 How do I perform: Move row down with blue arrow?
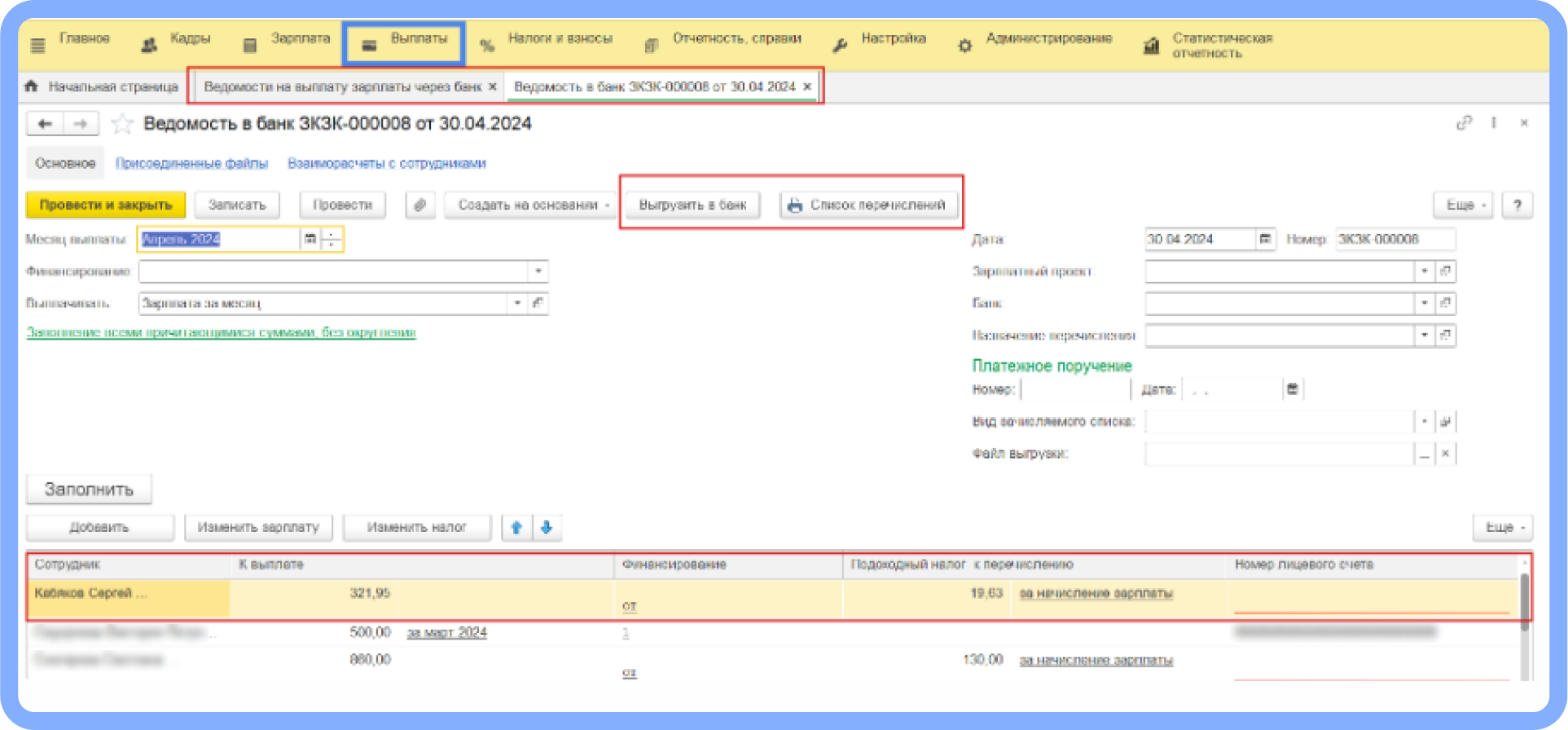(x=547, y=528)
